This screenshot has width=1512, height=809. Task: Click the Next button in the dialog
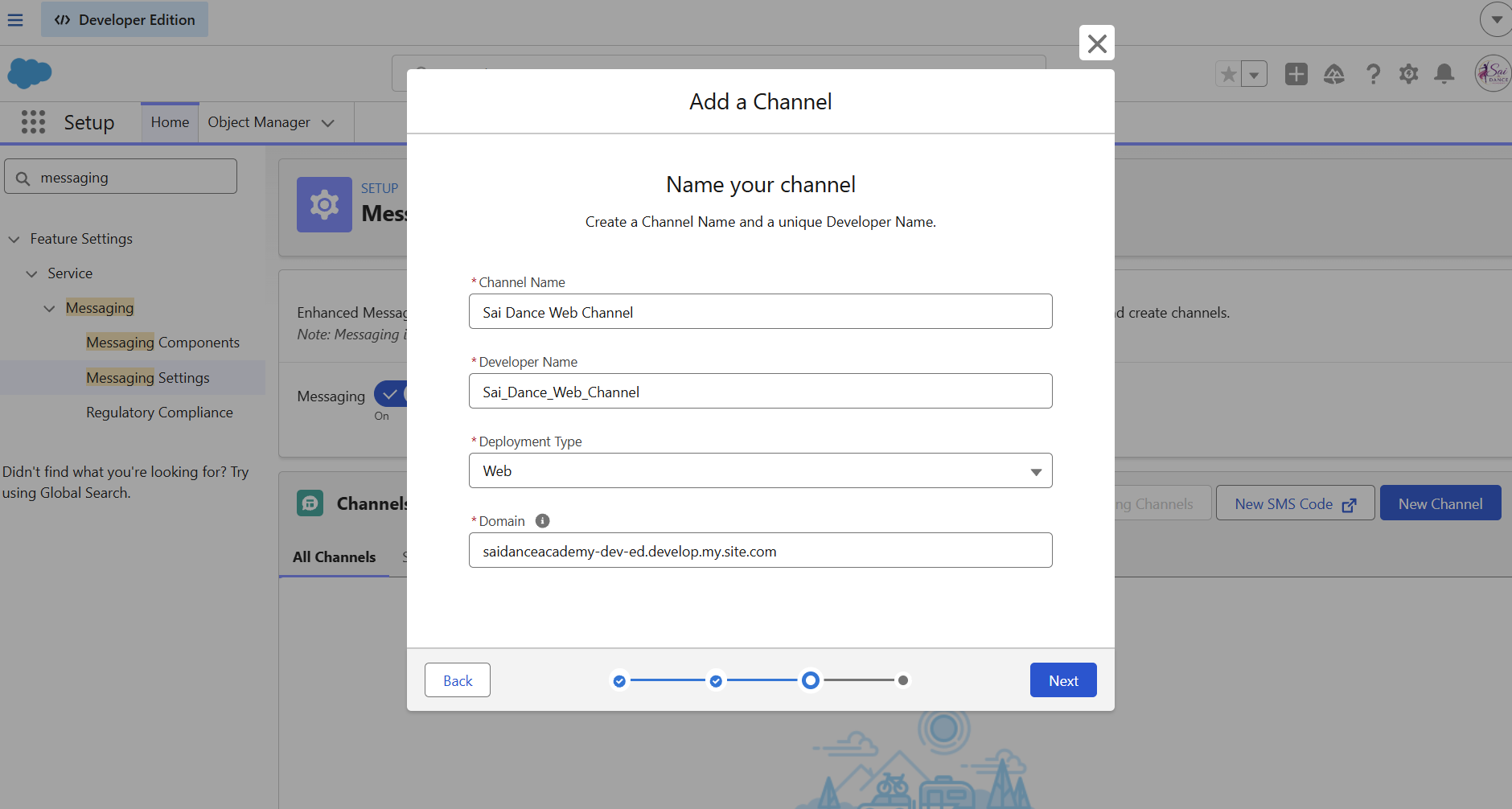point(1063,680)
